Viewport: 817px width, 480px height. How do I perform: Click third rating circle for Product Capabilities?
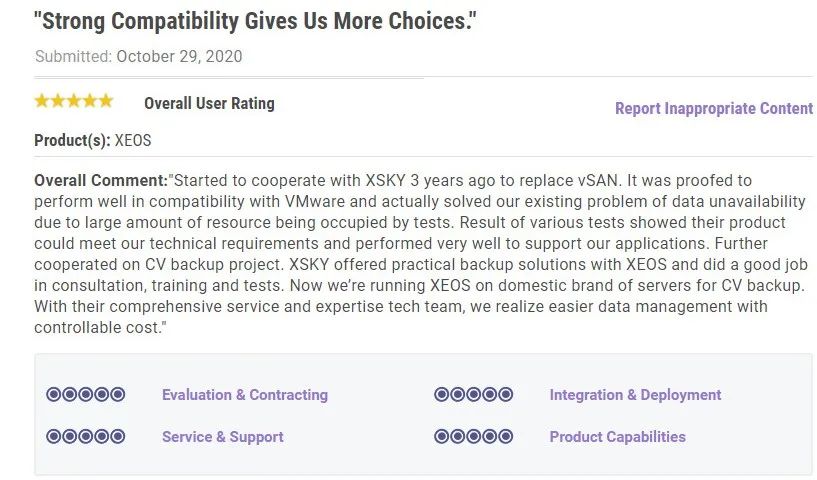click(x=474, y=436)
